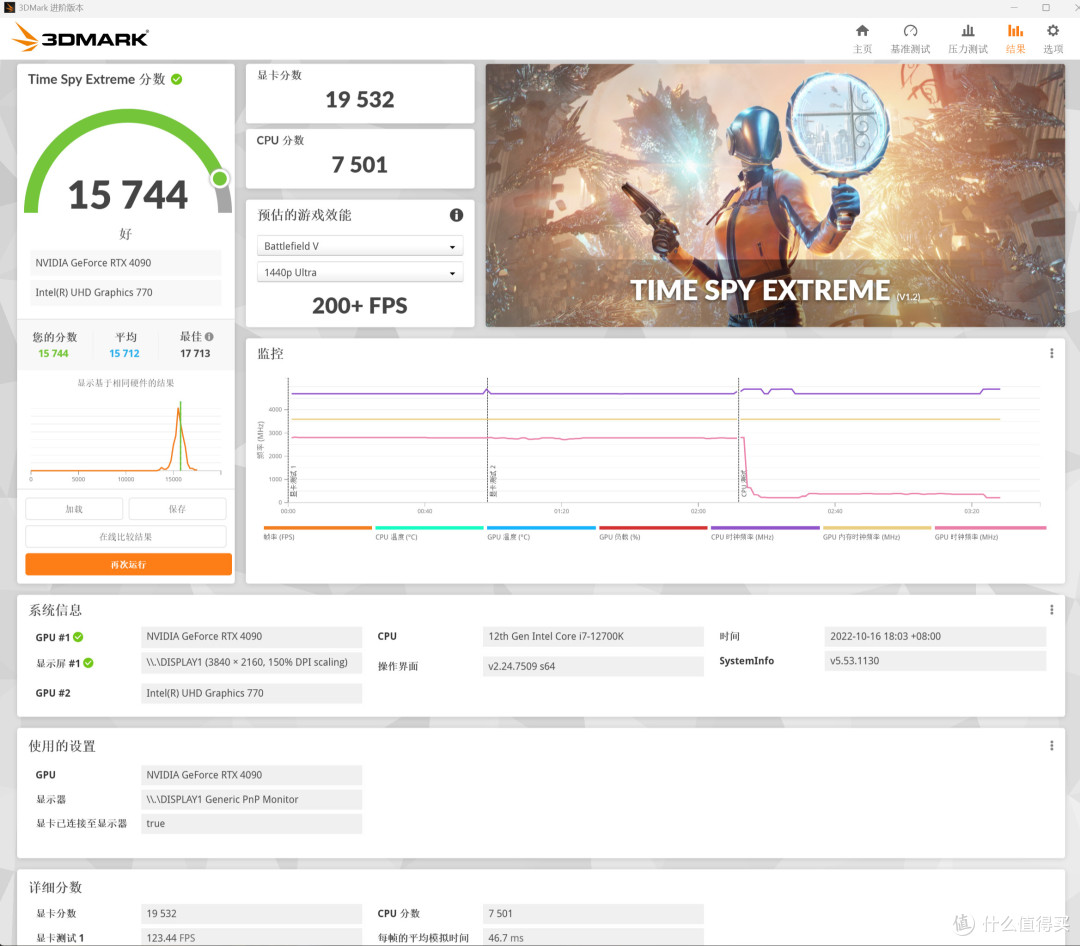This screenshot has width=1080, height=946.
Task: Click the green check next to GPU #1
Action: (x=79, y=637)
